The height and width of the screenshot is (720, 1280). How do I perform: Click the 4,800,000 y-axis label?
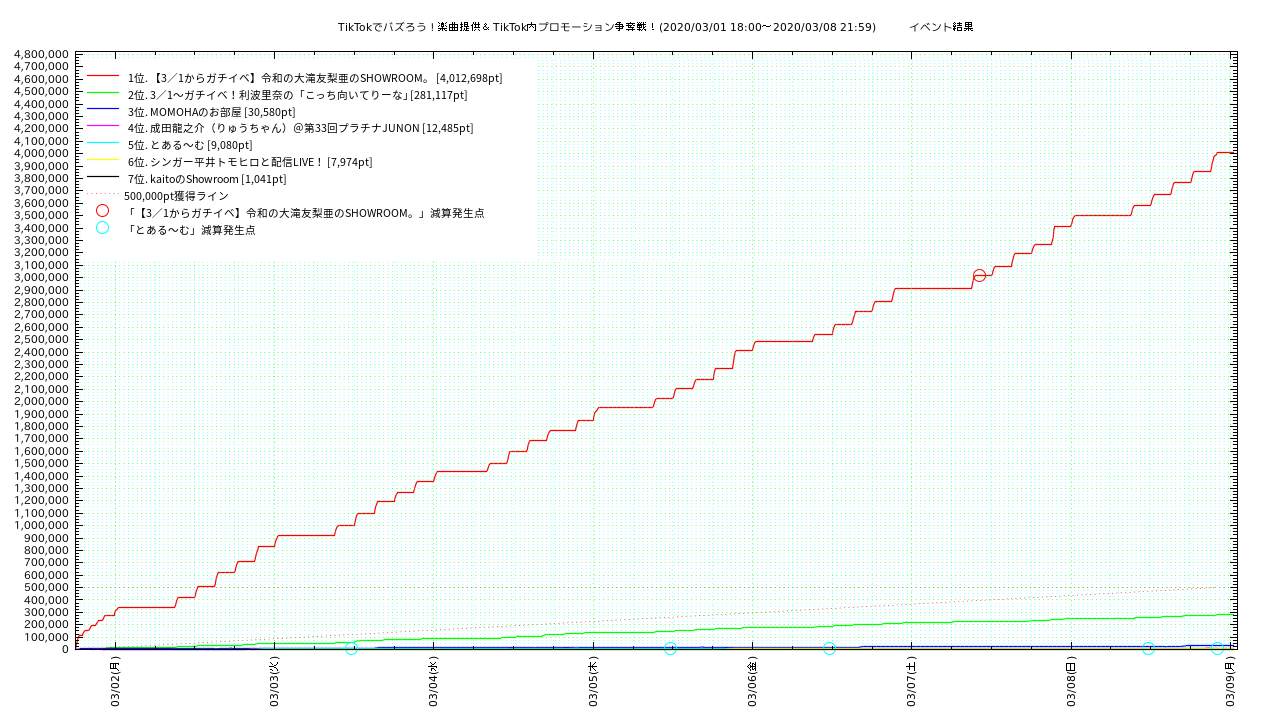point(42,54)
